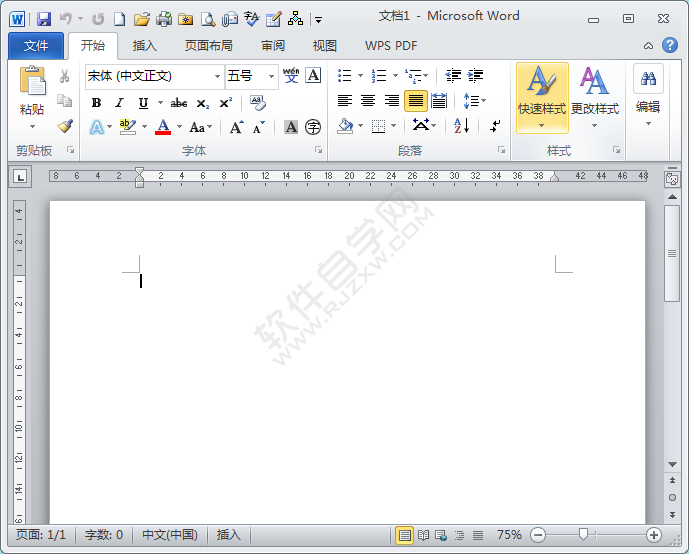The height and width of the screenshot is (554, 689).
Task: Open a file via the folder icon
Action: point(141,19)
